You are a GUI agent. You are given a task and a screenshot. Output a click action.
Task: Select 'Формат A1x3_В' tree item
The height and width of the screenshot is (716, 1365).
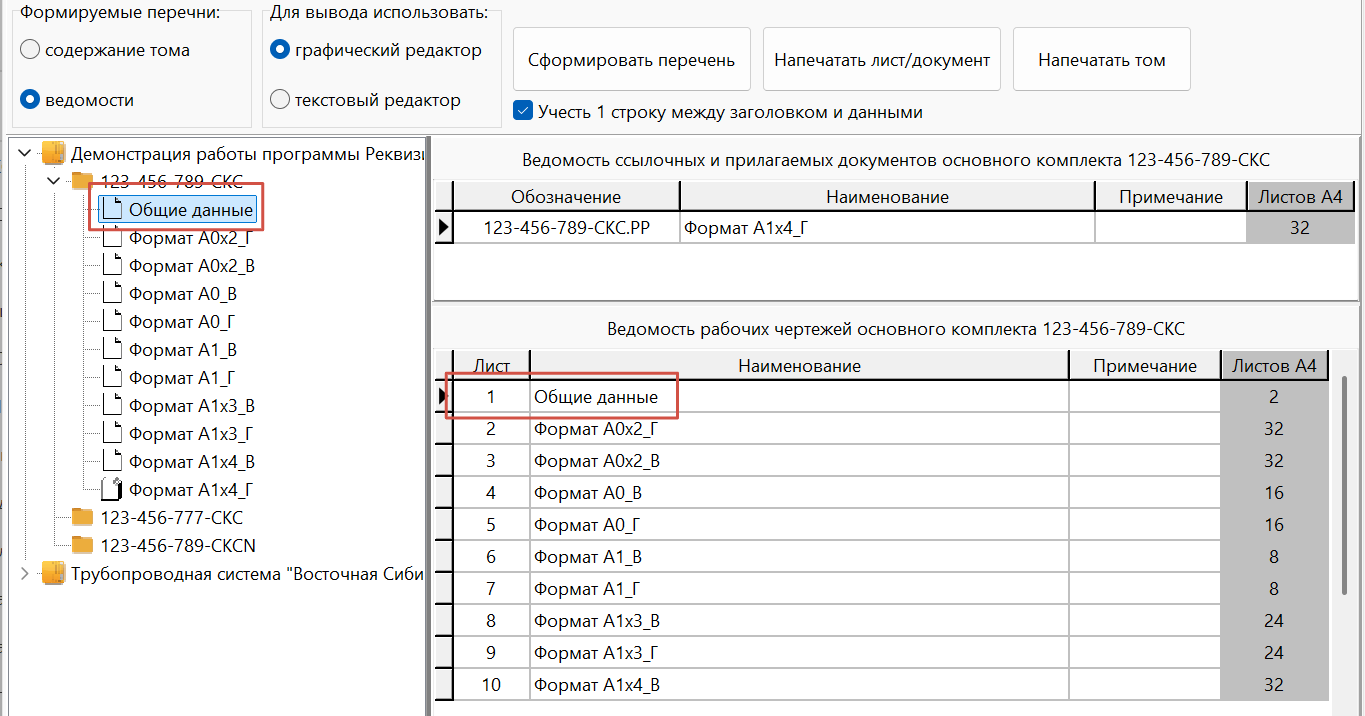point(192,406)
